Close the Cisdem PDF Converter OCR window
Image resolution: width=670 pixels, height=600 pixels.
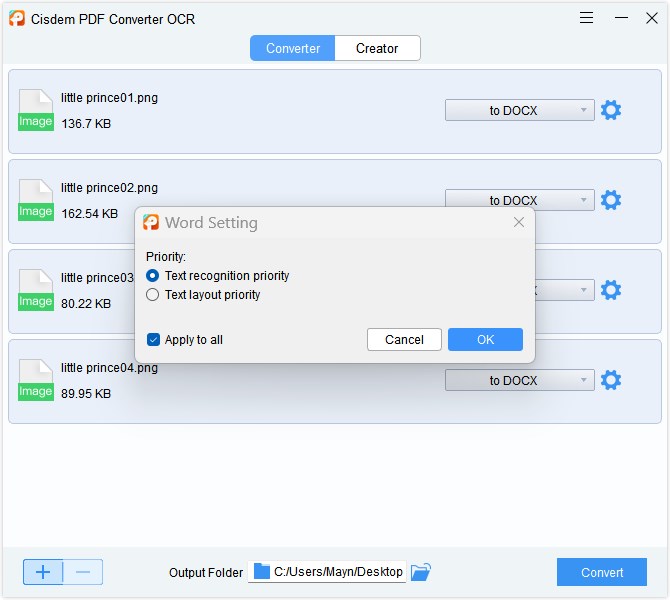(x=652, y=18)
